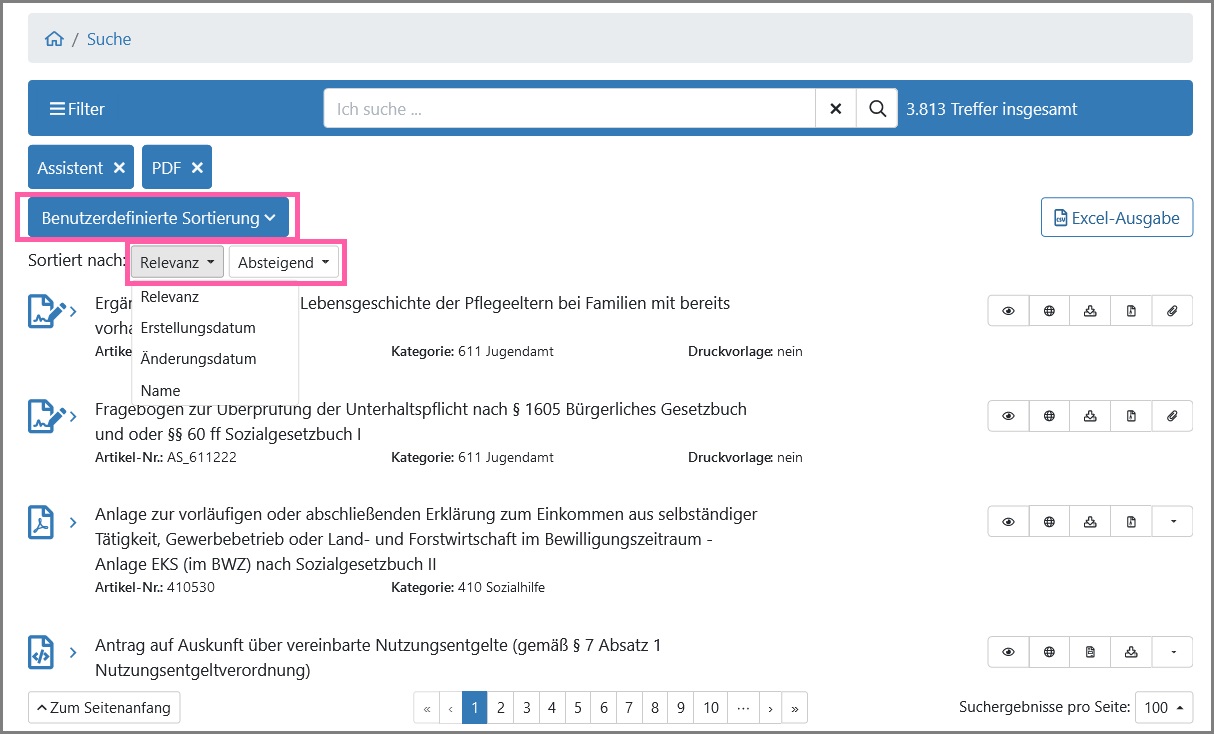Viewport: 1214px width, 734px height.
Task: Export results with Excel-Ausgabe button
Action: point(1117,217)
